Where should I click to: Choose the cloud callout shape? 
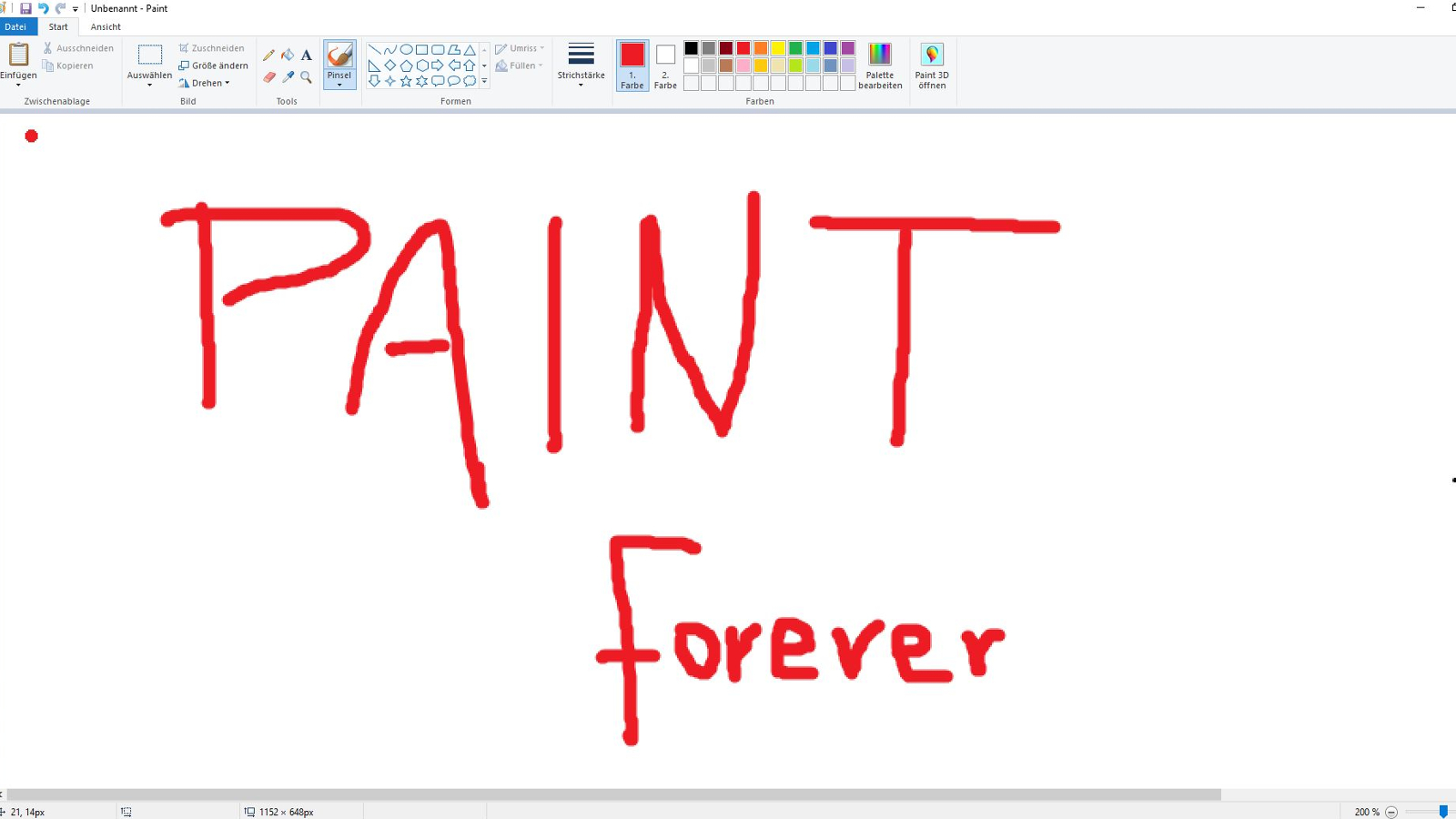pyautogui.click(x=470, y=81)
